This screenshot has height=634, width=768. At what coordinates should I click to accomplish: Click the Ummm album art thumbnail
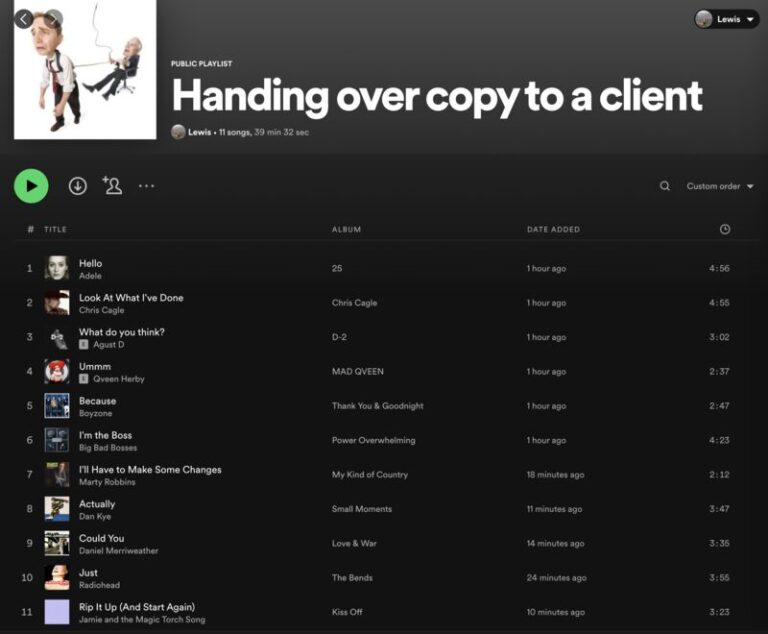click(57, 371)
